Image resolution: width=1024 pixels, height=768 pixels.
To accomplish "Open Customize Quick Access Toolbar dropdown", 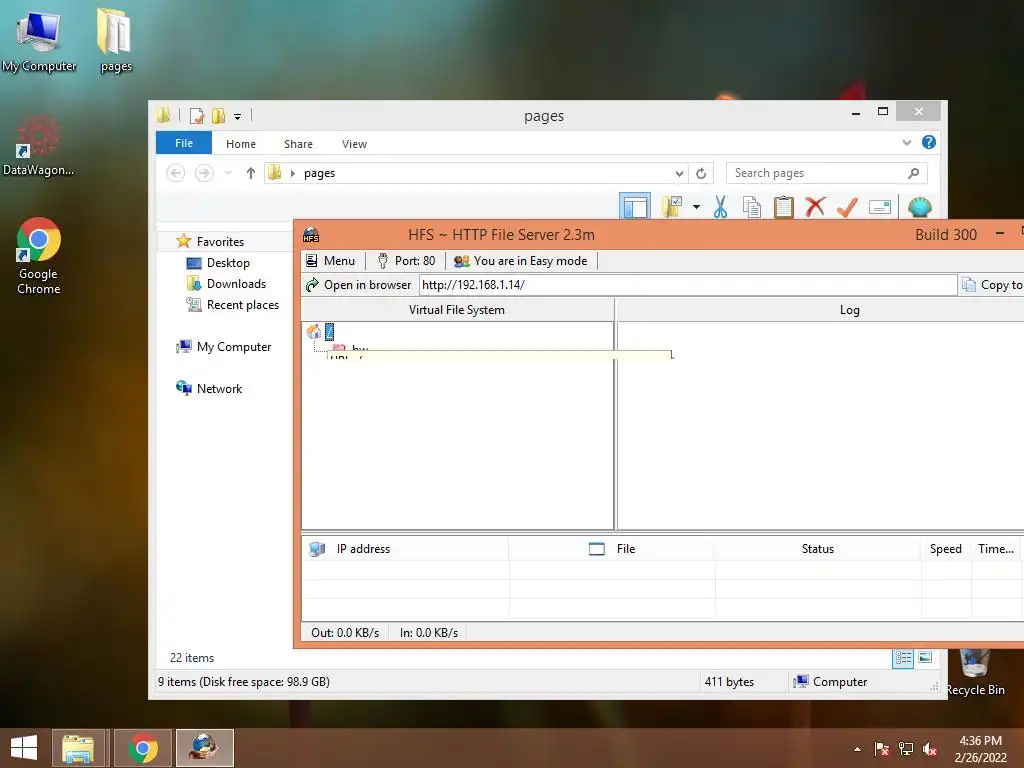I will point(238,117).
